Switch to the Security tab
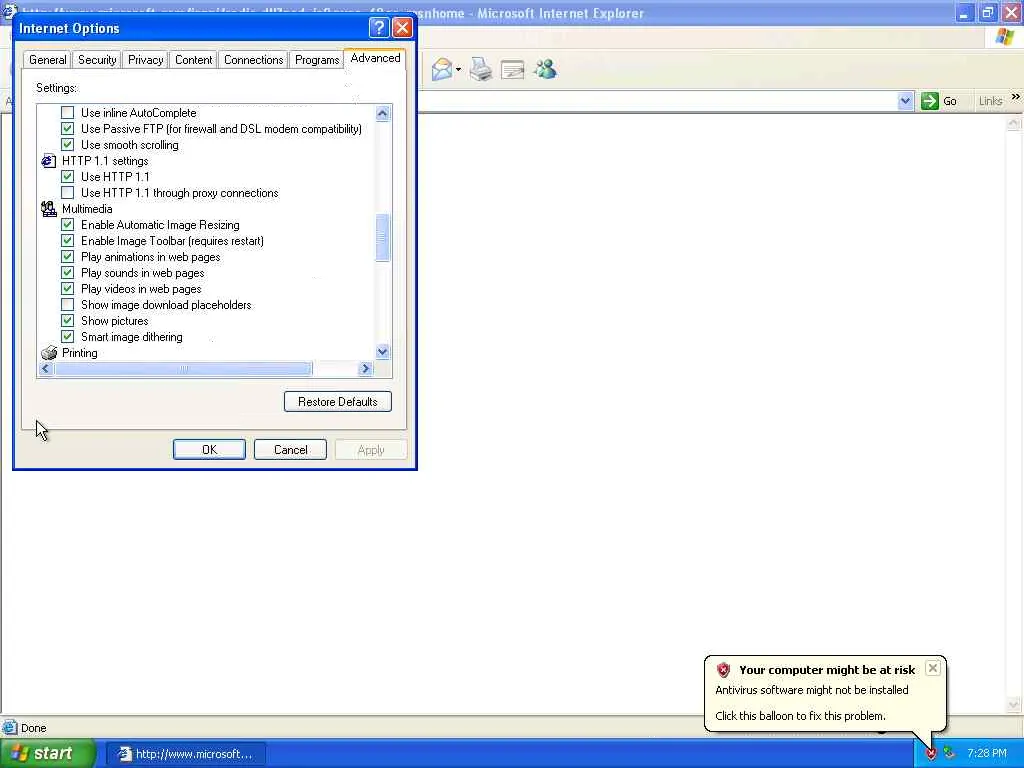 [97, 59]
